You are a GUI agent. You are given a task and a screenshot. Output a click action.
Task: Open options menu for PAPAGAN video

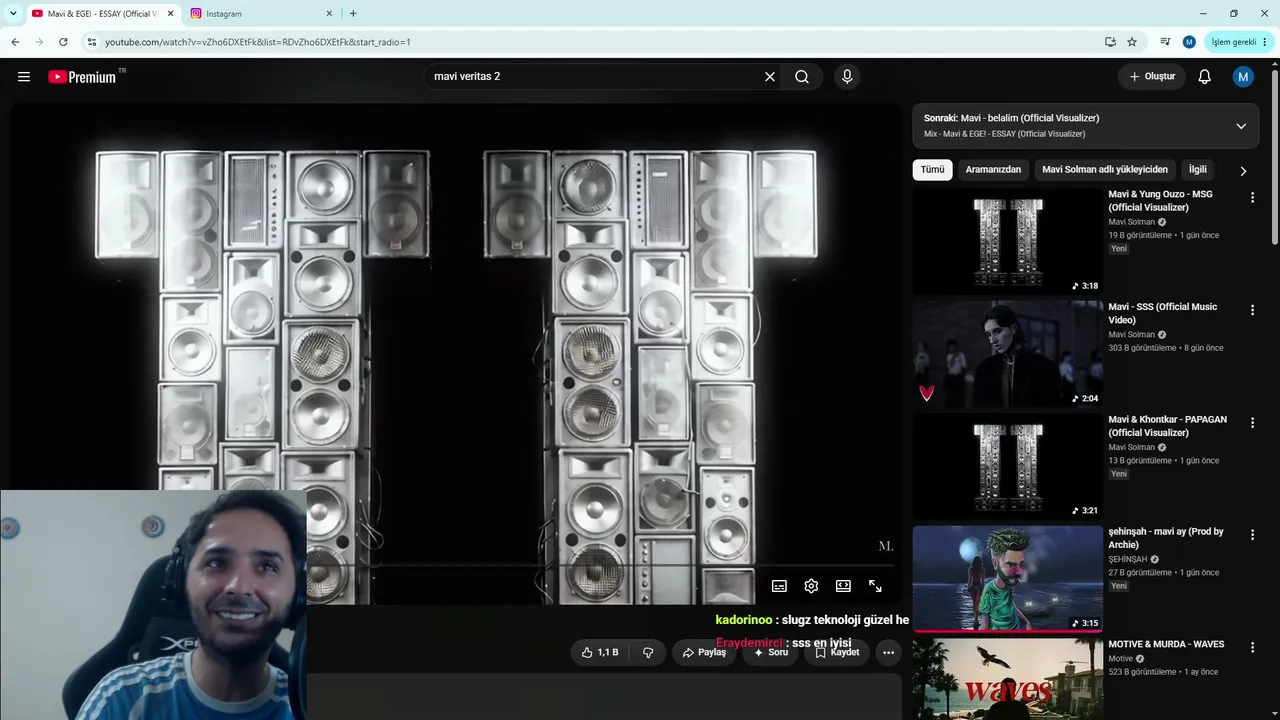pos(1252,423)
